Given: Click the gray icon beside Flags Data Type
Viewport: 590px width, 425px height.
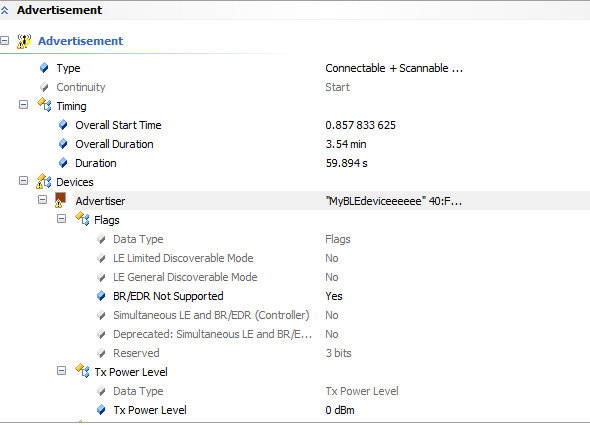Looking at the screenshot, I should (101, 239).
